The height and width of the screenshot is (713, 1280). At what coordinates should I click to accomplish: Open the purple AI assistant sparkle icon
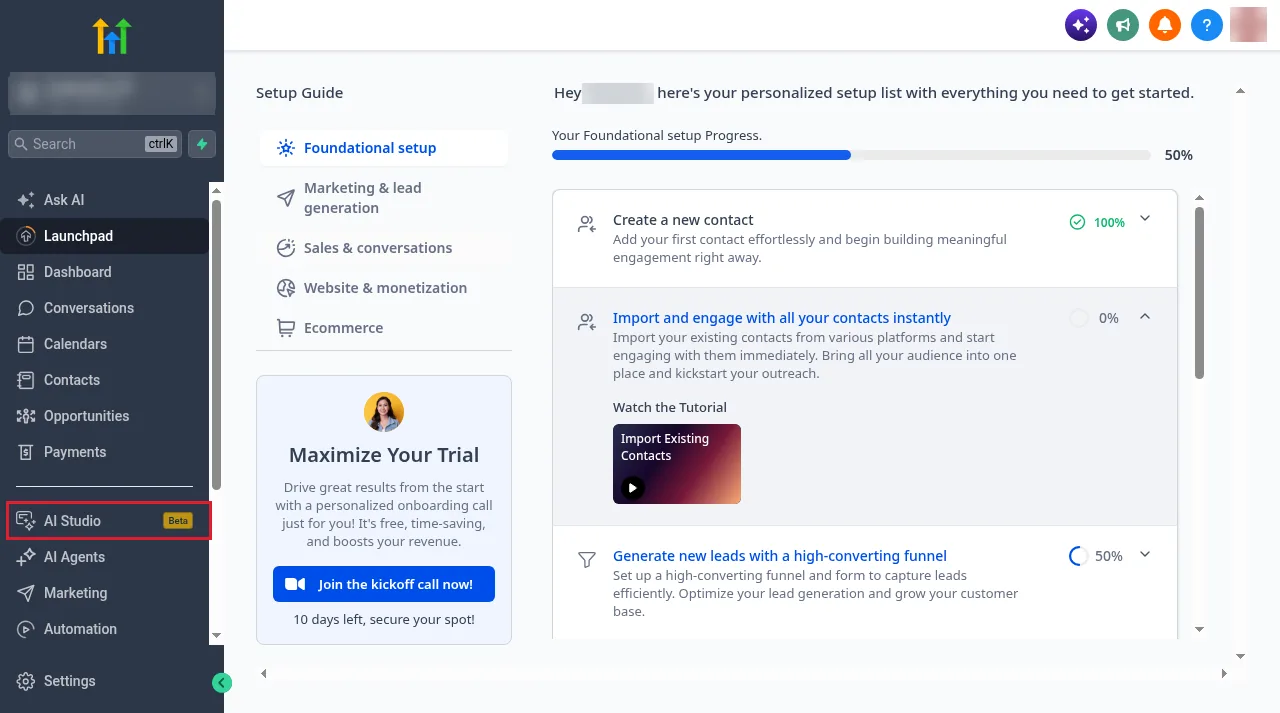point(1081,25)
